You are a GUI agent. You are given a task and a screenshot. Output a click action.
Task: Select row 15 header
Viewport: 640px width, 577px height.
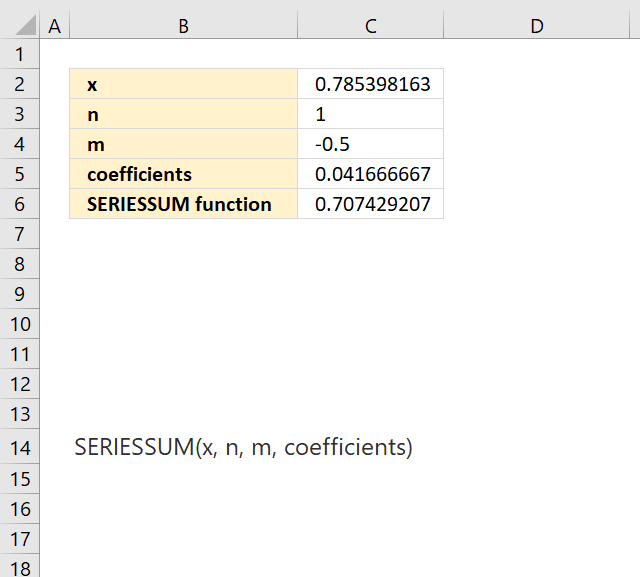20,479
